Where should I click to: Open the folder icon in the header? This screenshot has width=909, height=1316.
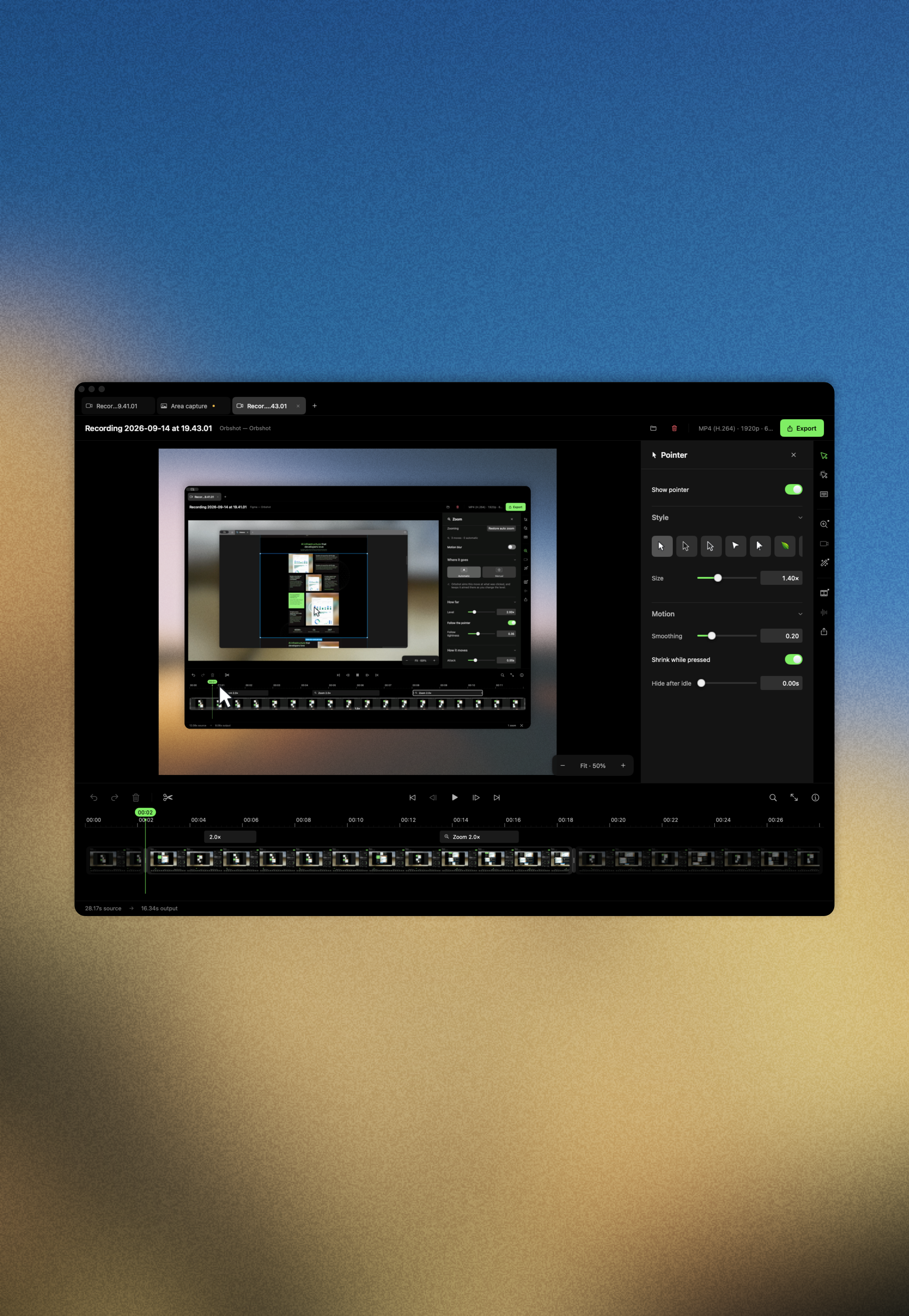(x=653, y=428)
